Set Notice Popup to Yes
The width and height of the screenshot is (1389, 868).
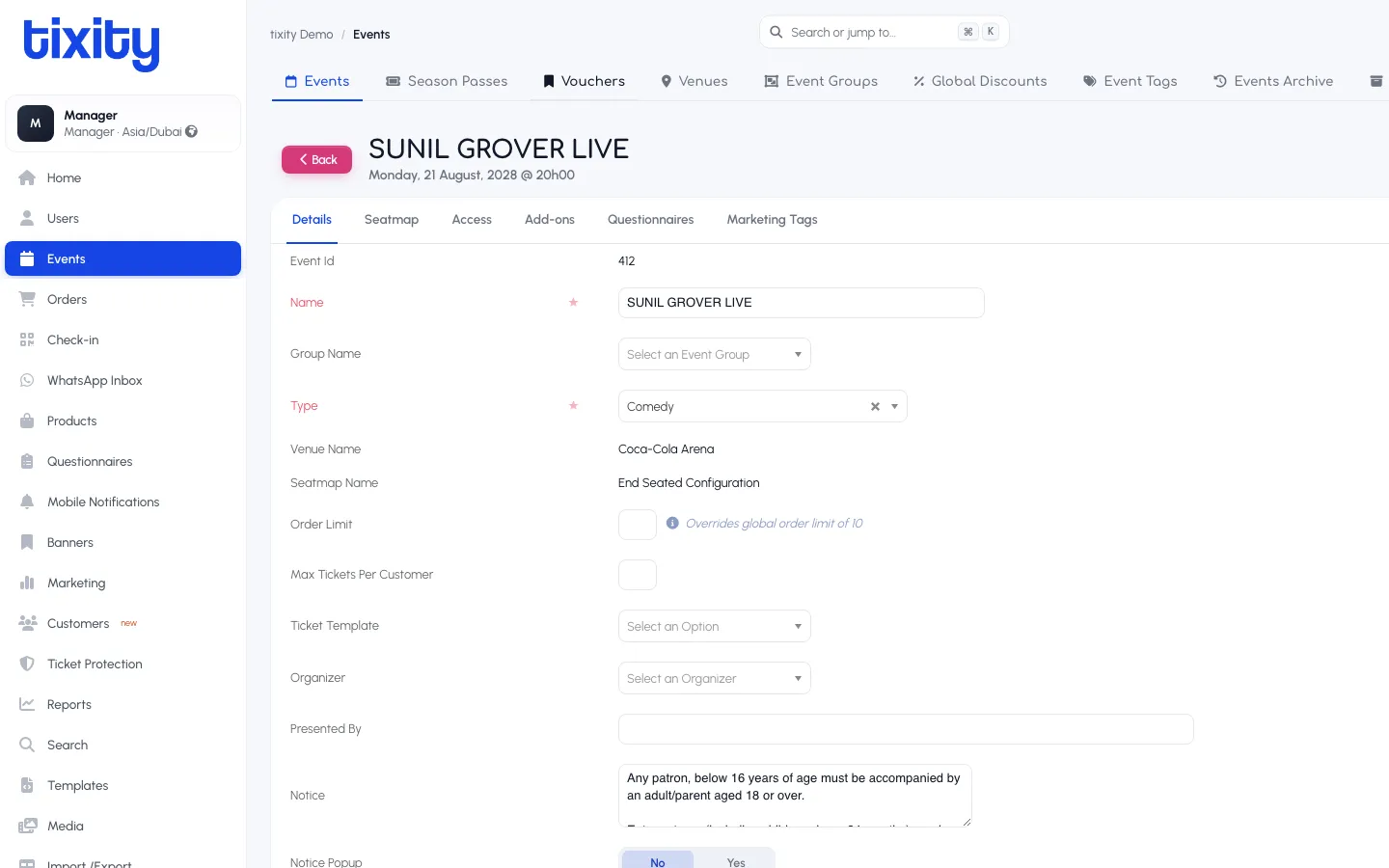[x=736, y=861]
